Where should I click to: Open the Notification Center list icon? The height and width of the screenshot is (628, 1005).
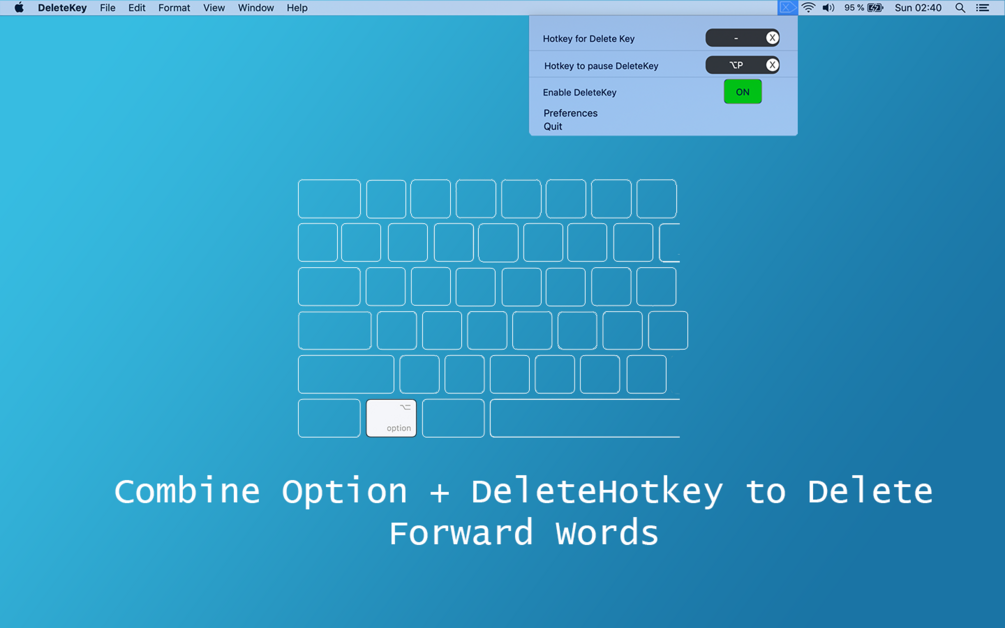pyautogui.click(x=983, y=8)
